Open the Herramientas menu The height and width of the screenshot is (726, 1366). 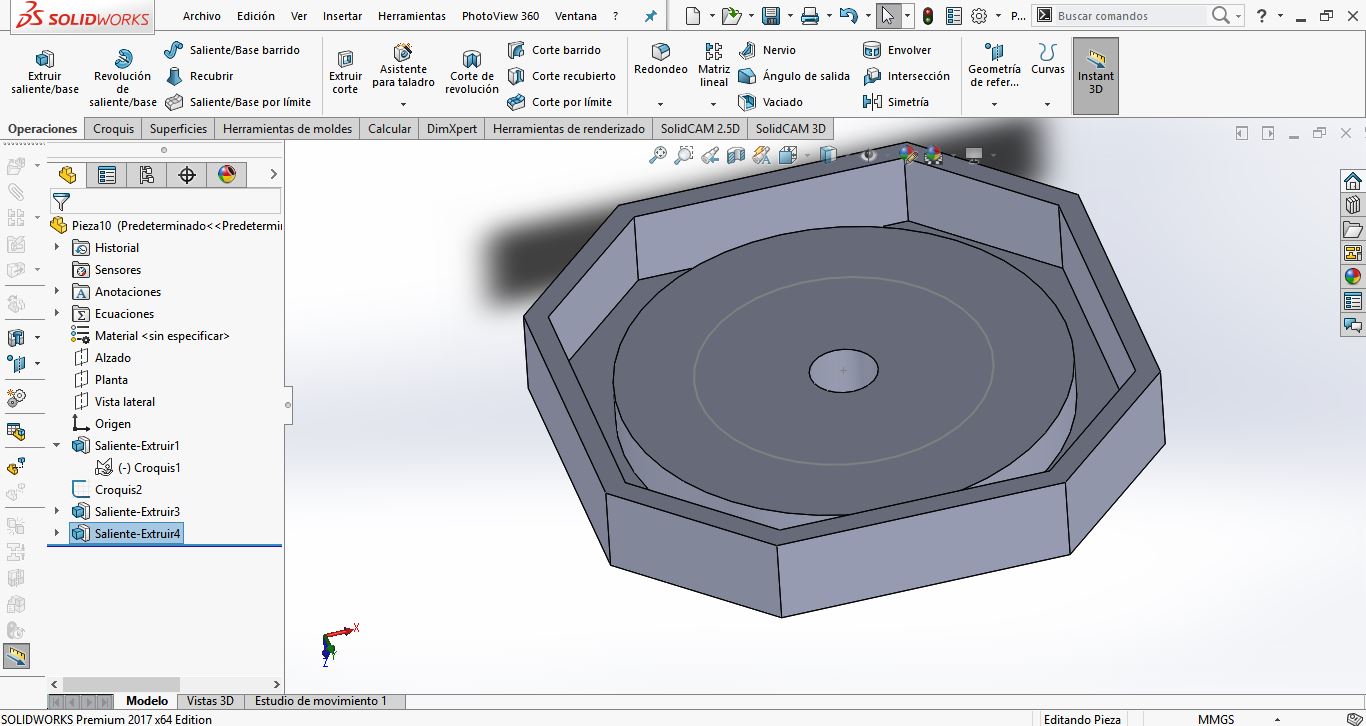[411, 16]
